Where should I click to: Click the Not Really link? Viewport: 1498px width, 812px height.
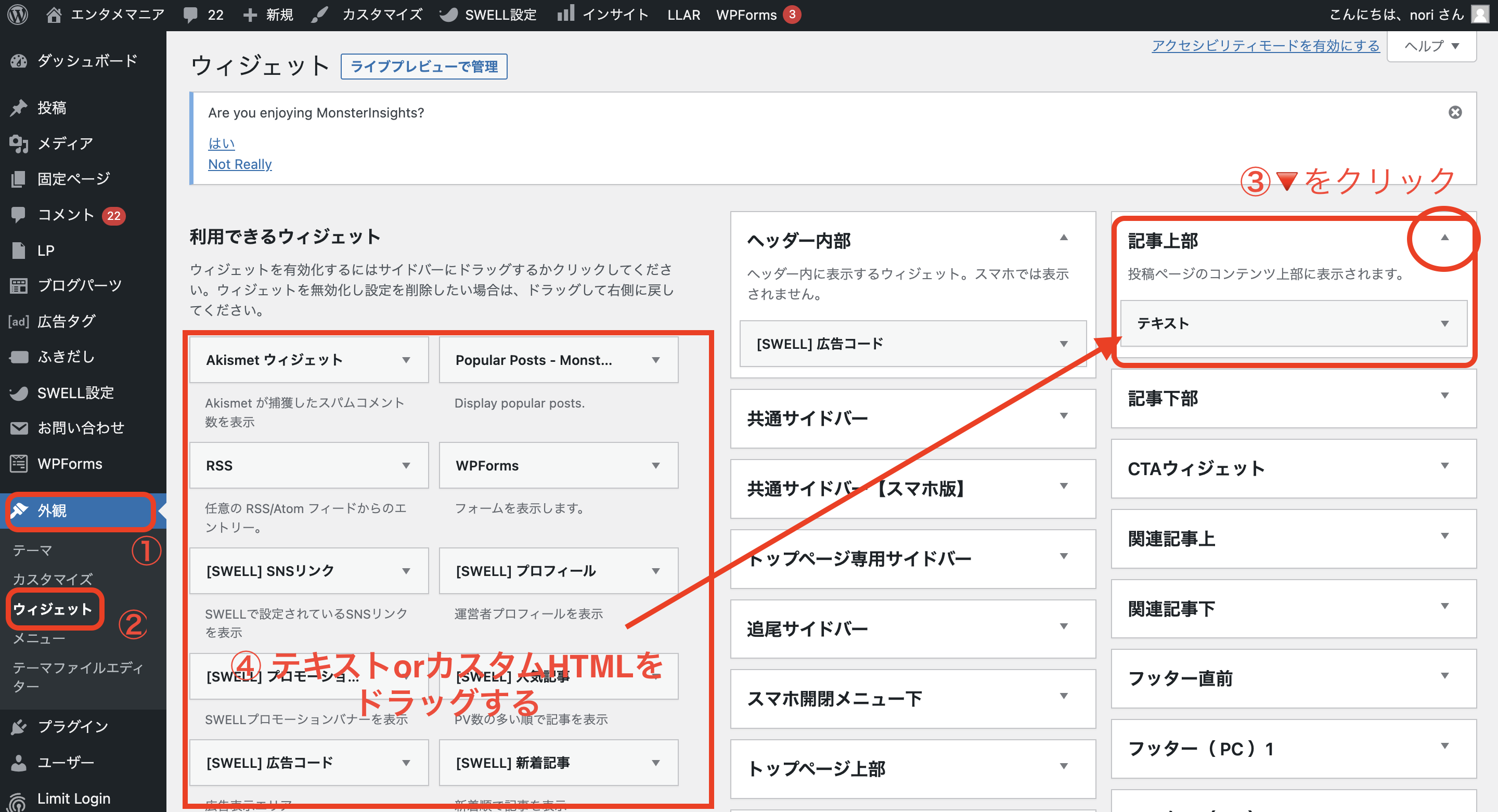pyautogui.click(x=240, y=164)
